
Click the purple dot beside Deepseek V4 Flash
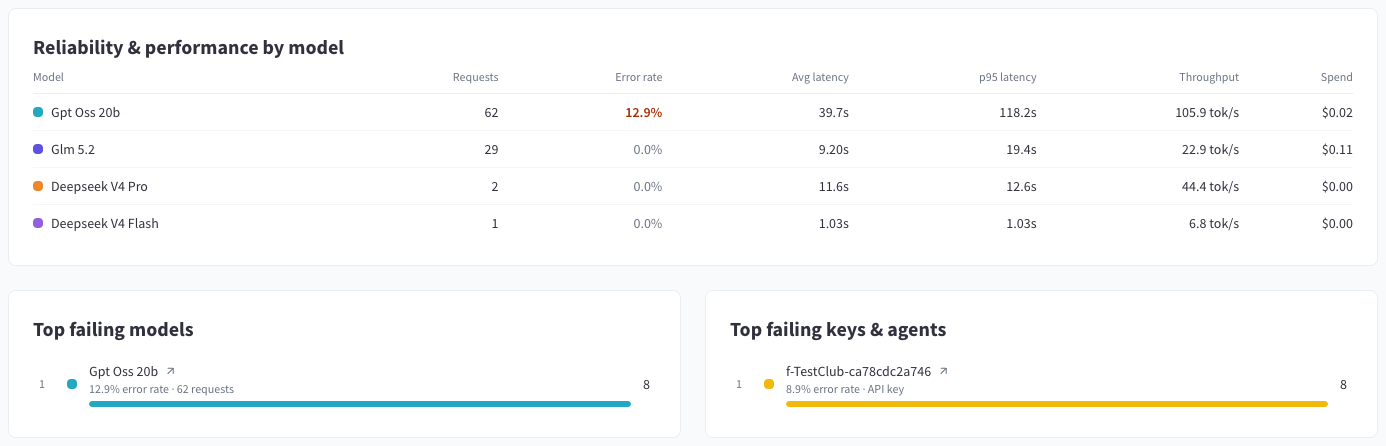(x=38, y=224)
